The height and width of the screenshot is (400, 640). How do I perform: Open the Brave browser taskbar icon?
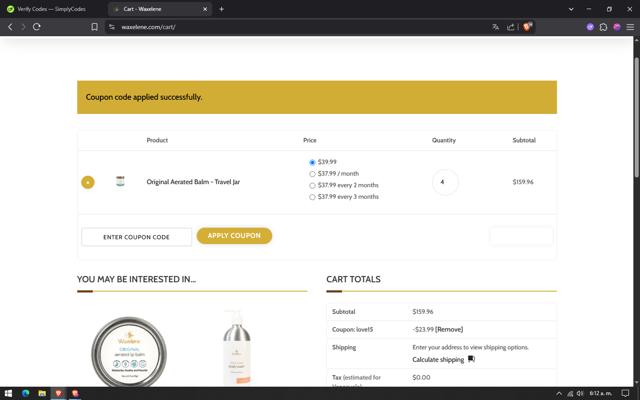(58, 393)
